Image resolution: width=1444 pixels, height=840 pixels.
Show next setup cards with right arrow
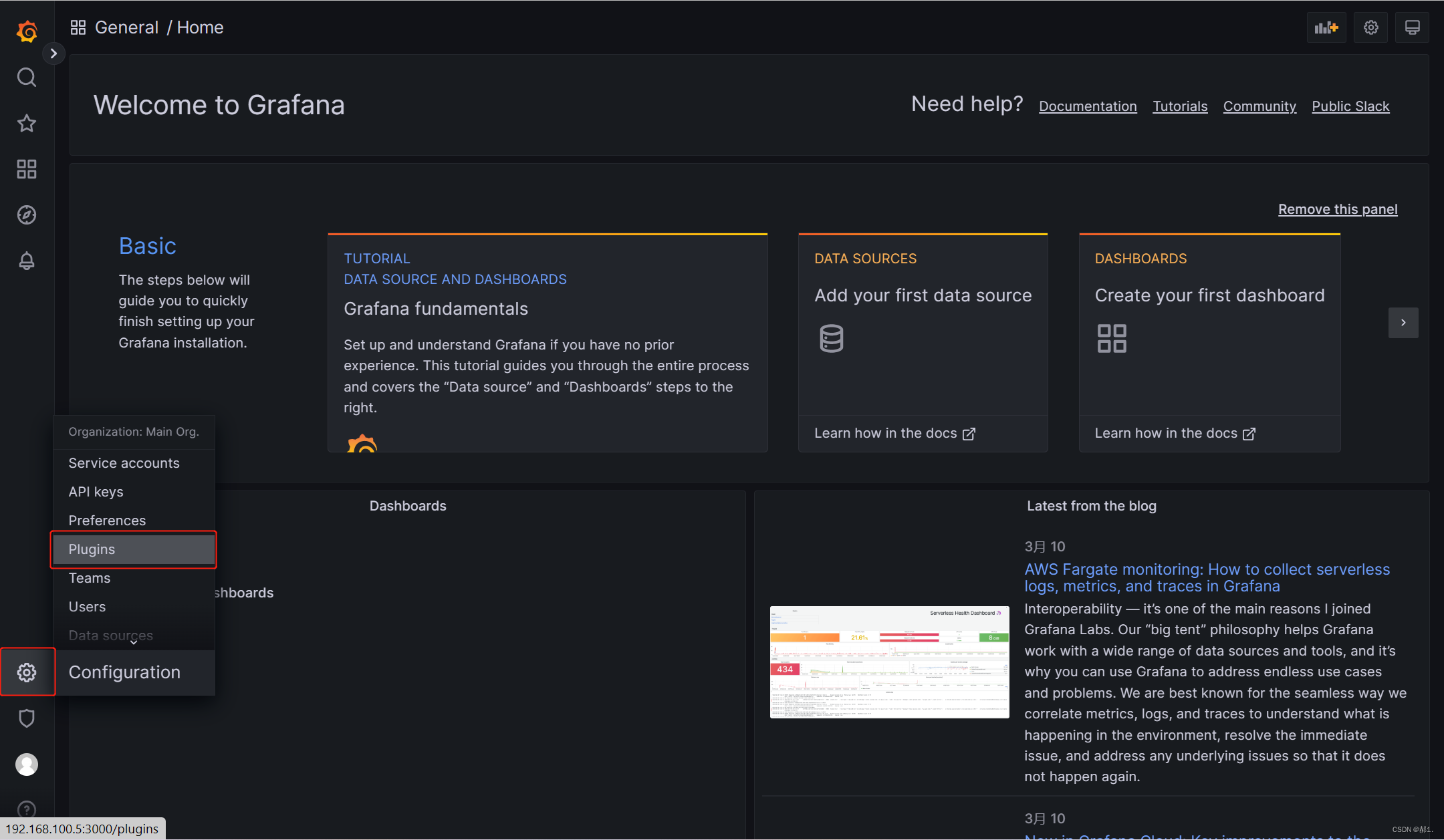click(x=1403, y=323)
